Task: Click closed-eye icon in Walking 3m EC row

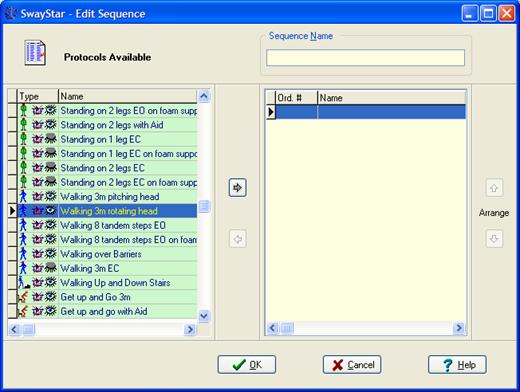Action: [x=51, y=268]
